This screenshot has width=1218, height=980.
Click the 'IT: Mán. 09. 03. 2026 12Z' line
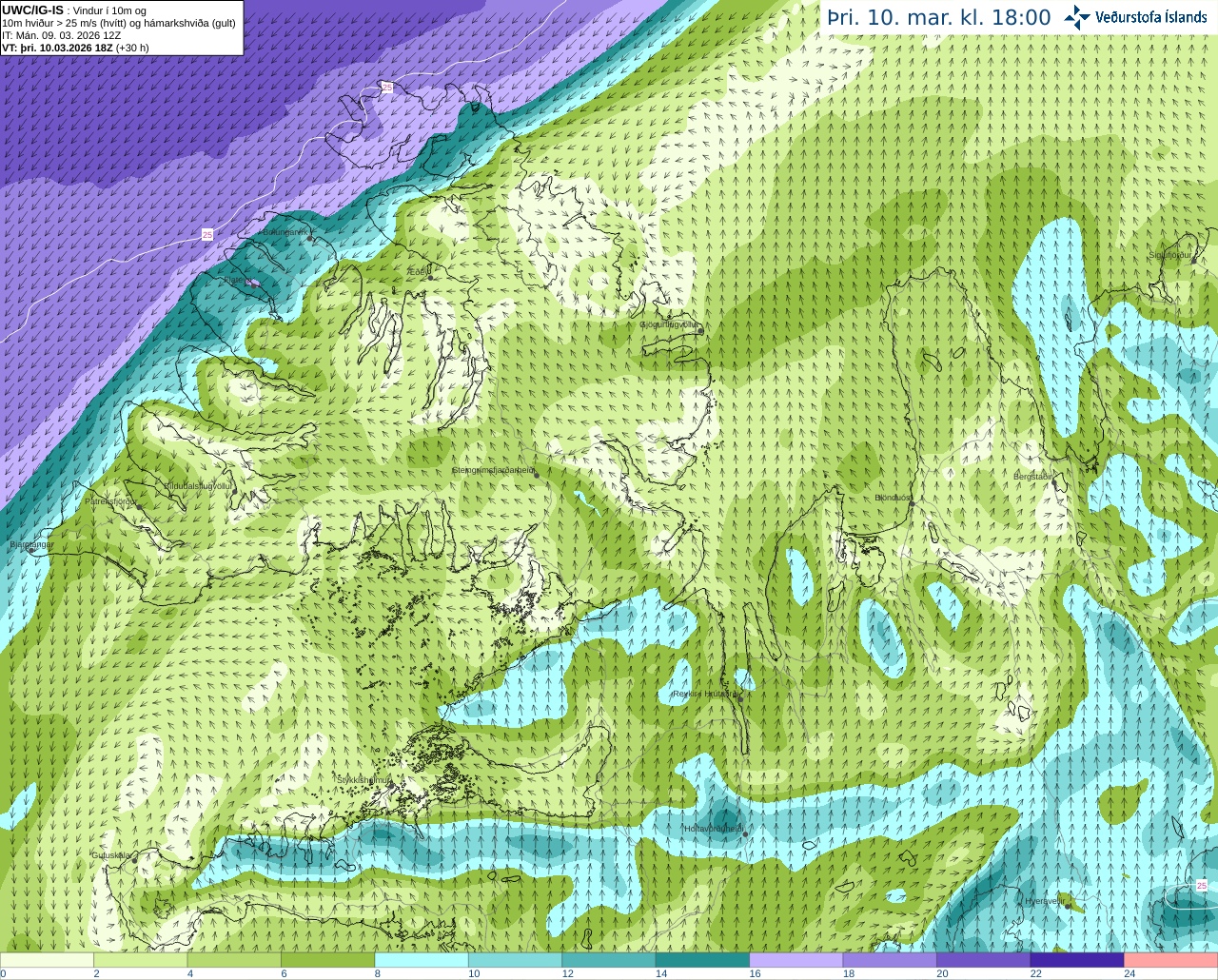[62, 35]
